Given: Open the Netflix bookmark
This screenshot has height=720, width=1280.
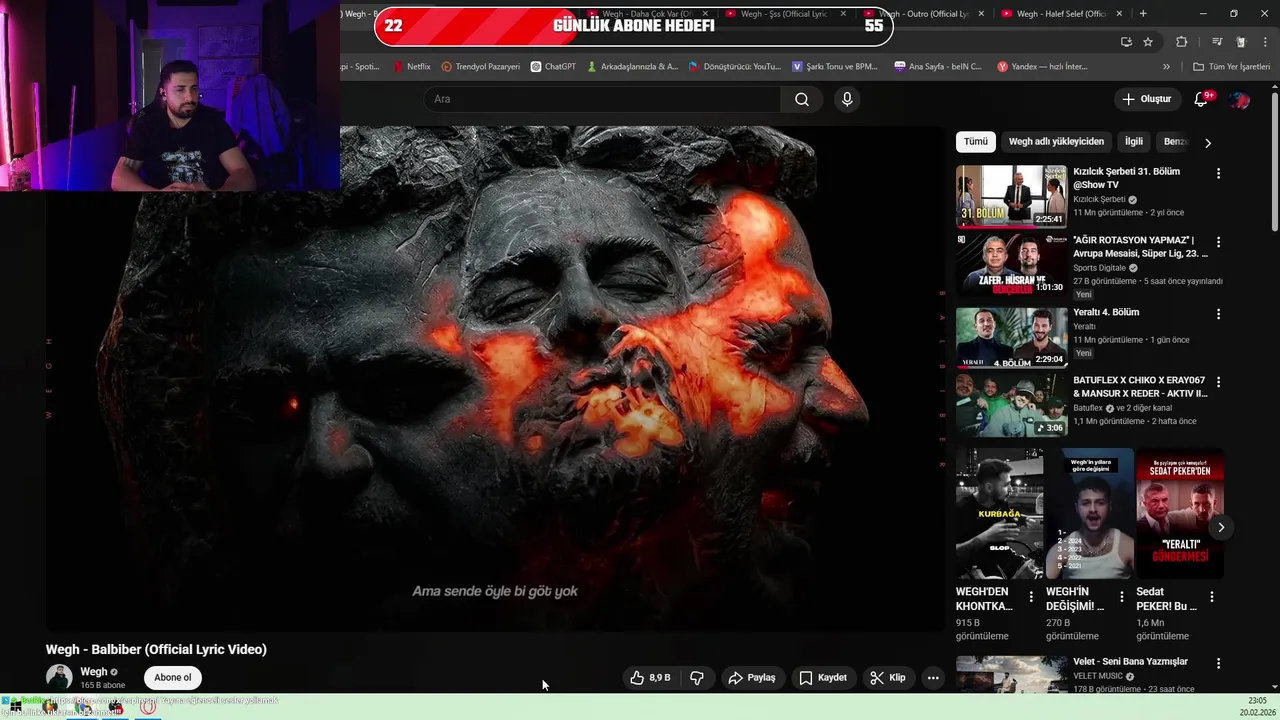Looking at the screenshot, I should (411, 67).
